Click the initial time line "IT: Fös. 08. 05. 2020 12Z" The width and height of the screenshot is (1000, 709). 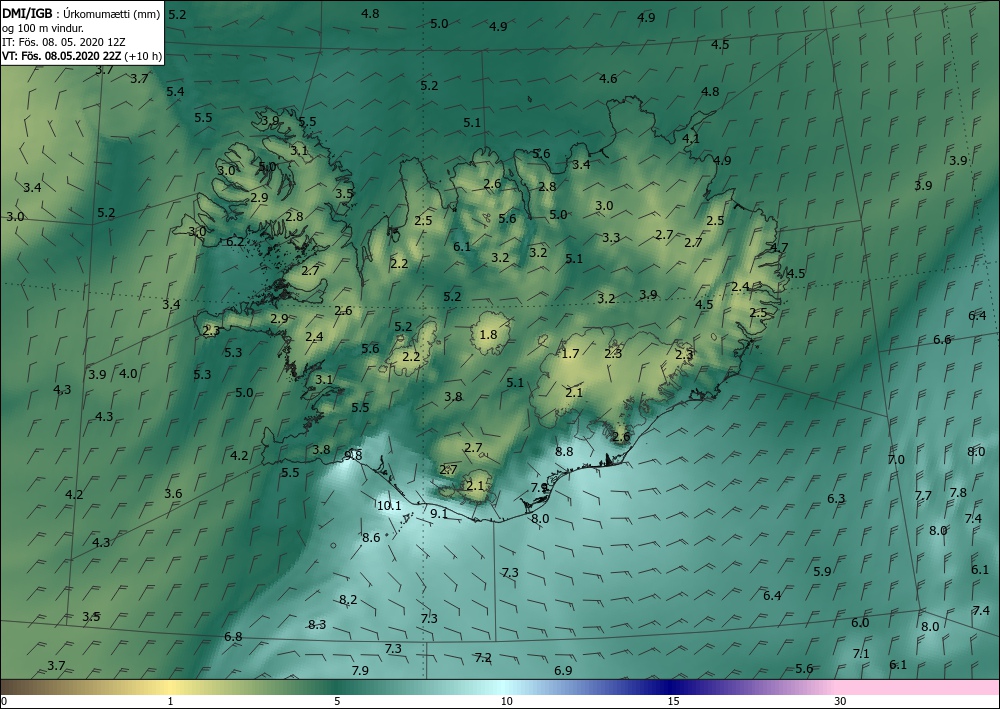(64, 41)
